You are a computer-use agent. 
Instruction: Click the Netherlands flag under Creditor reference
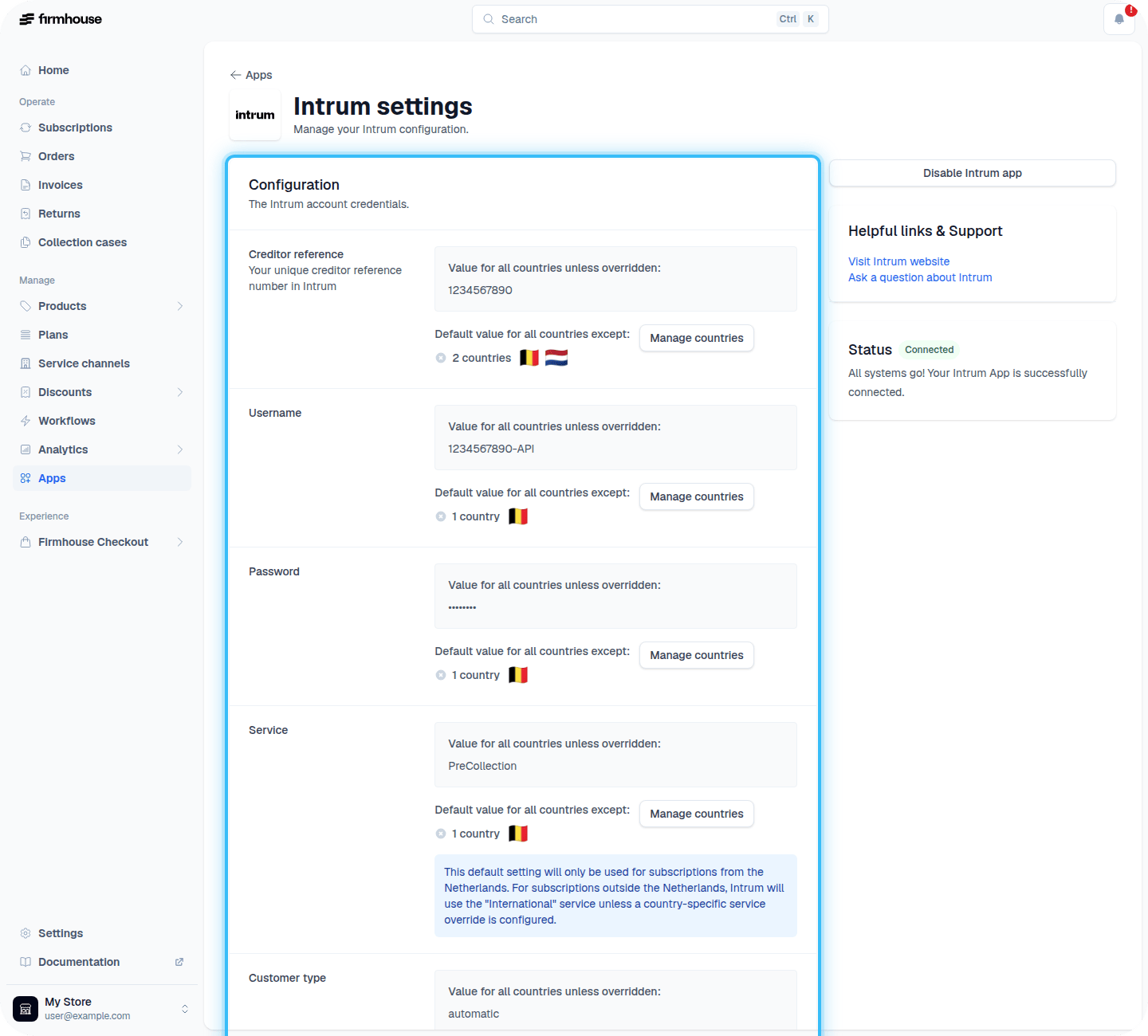point(556,358)
